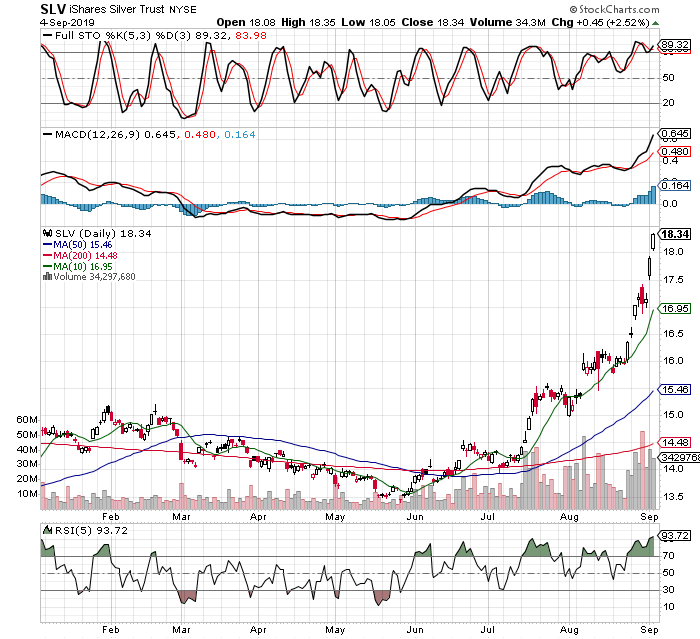Image resolution: width=700 pixels, height=639 pixels.
Task: Click the 20 level label on the stochastic axis
Action: click(668, 103)
